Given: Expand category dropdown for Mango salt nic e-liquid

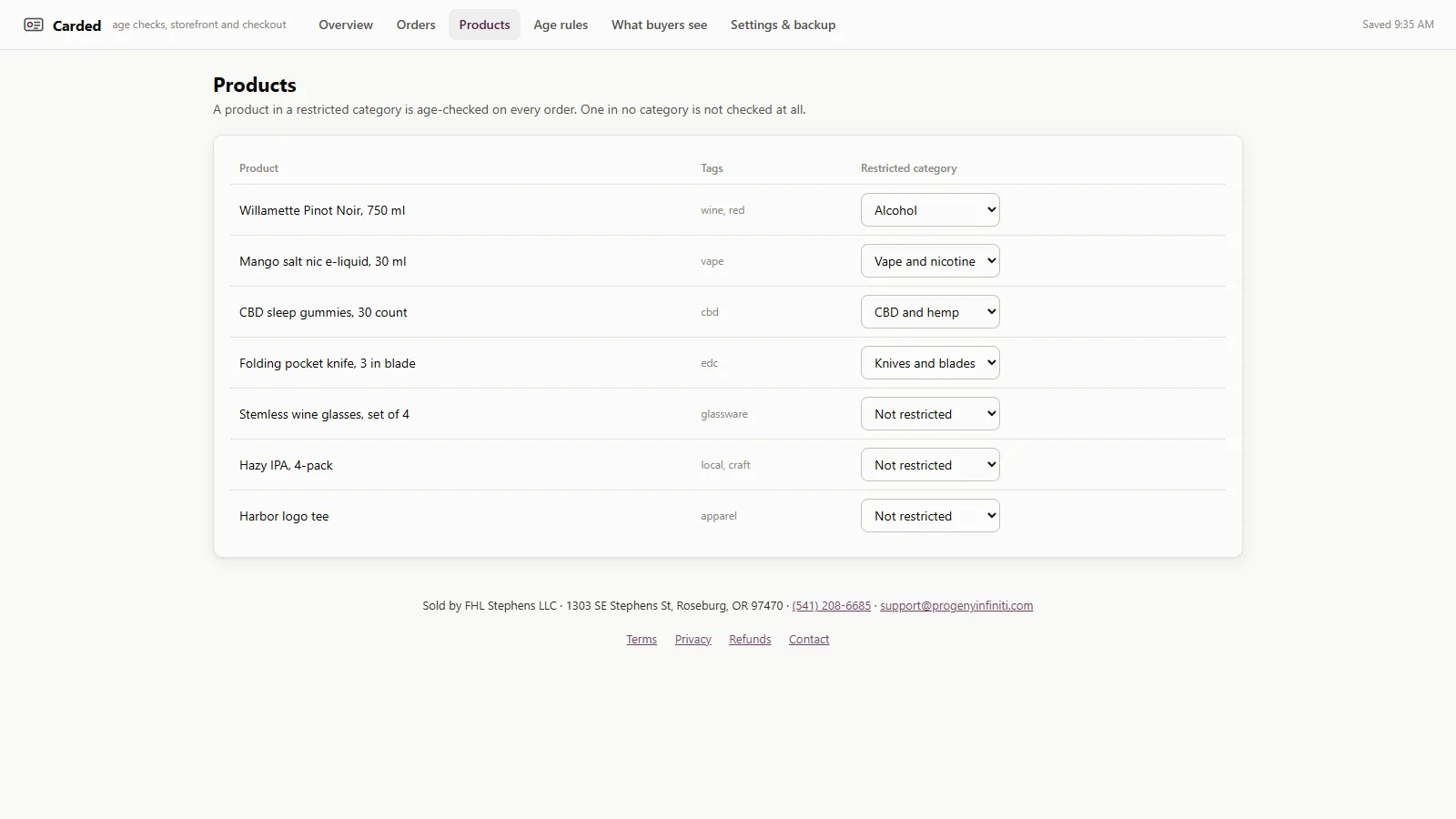Looking at the screenshot, I should tap(930, 261).
